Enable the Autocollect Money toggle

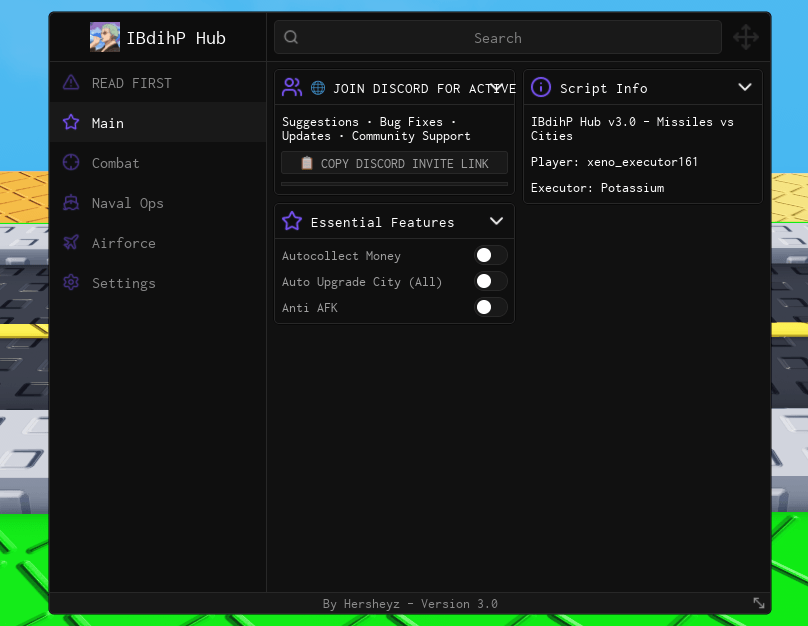(491, 255)
